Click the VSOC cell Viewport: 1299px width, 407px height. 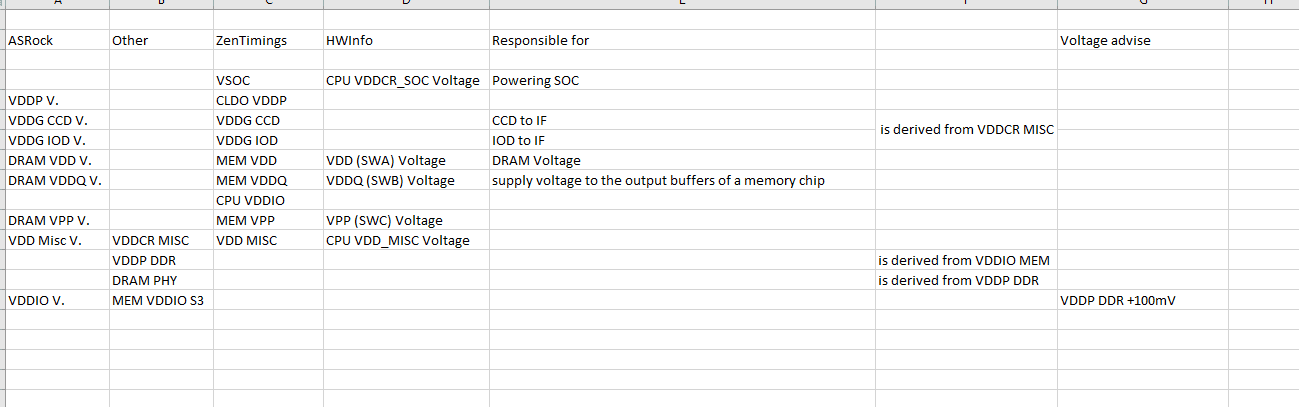(x=268, y=80)
